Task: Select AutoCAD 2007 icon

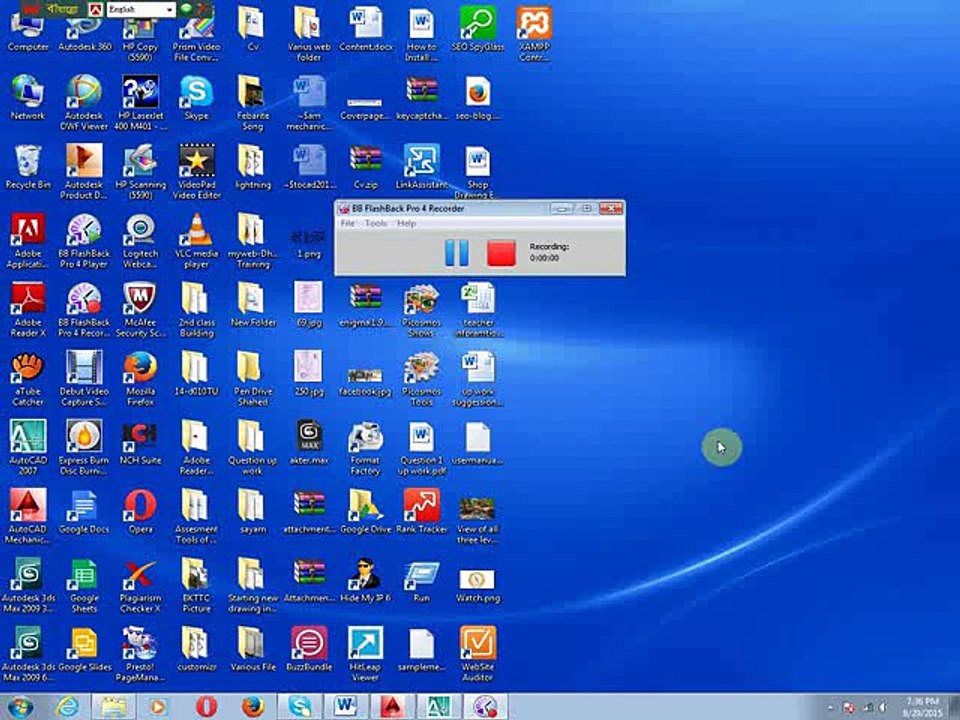Action: click(x=28, y=448)
